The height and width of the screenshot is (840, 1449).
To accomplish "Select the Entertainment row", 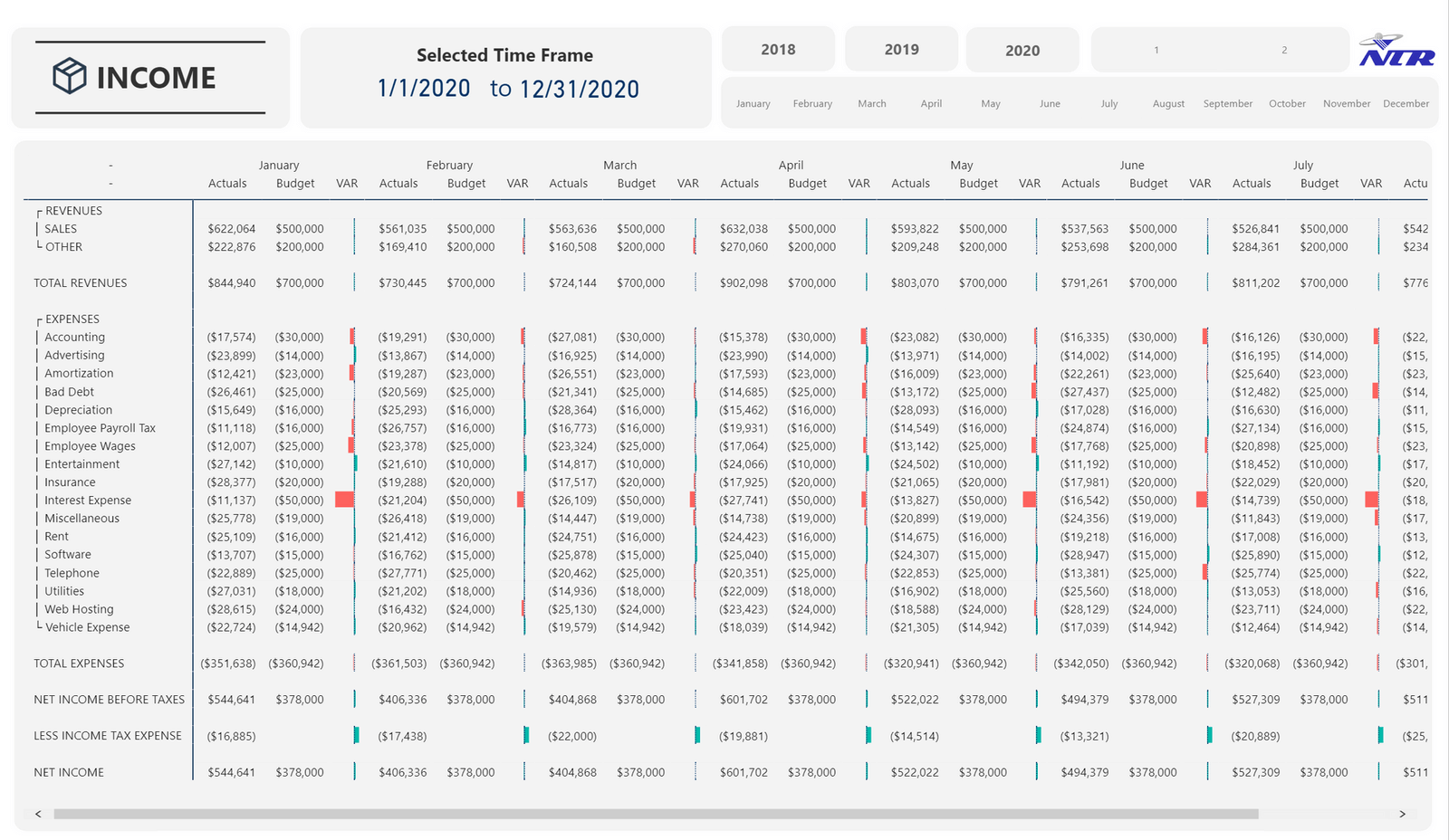I will pos(82,464).
